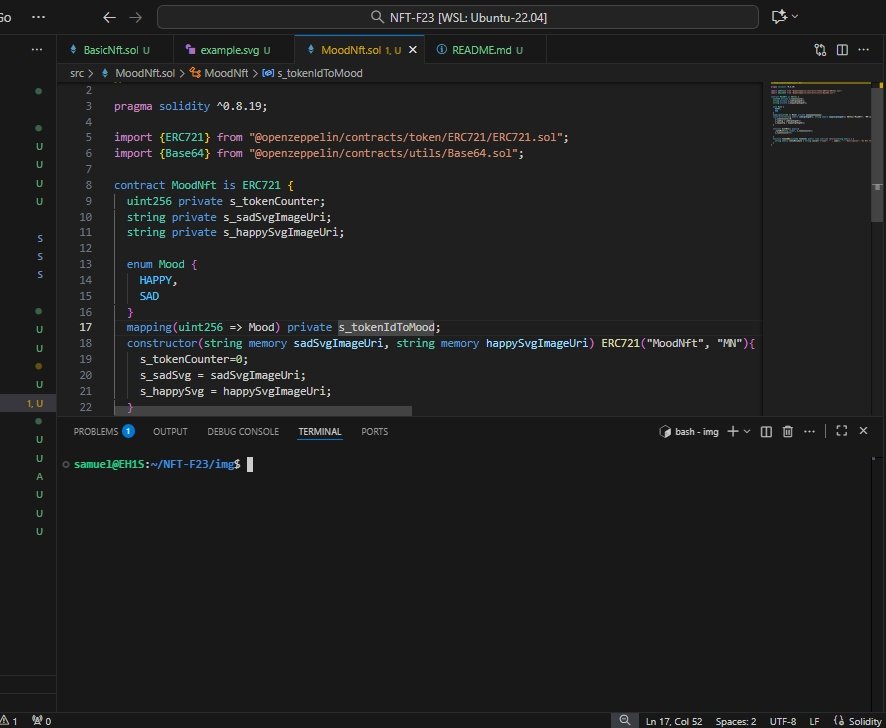Image resolution: width=886 pixels, height=728 pixels.
Task: Open the DEBUG CONSOLE panel tab
Action: coord(243,431)
